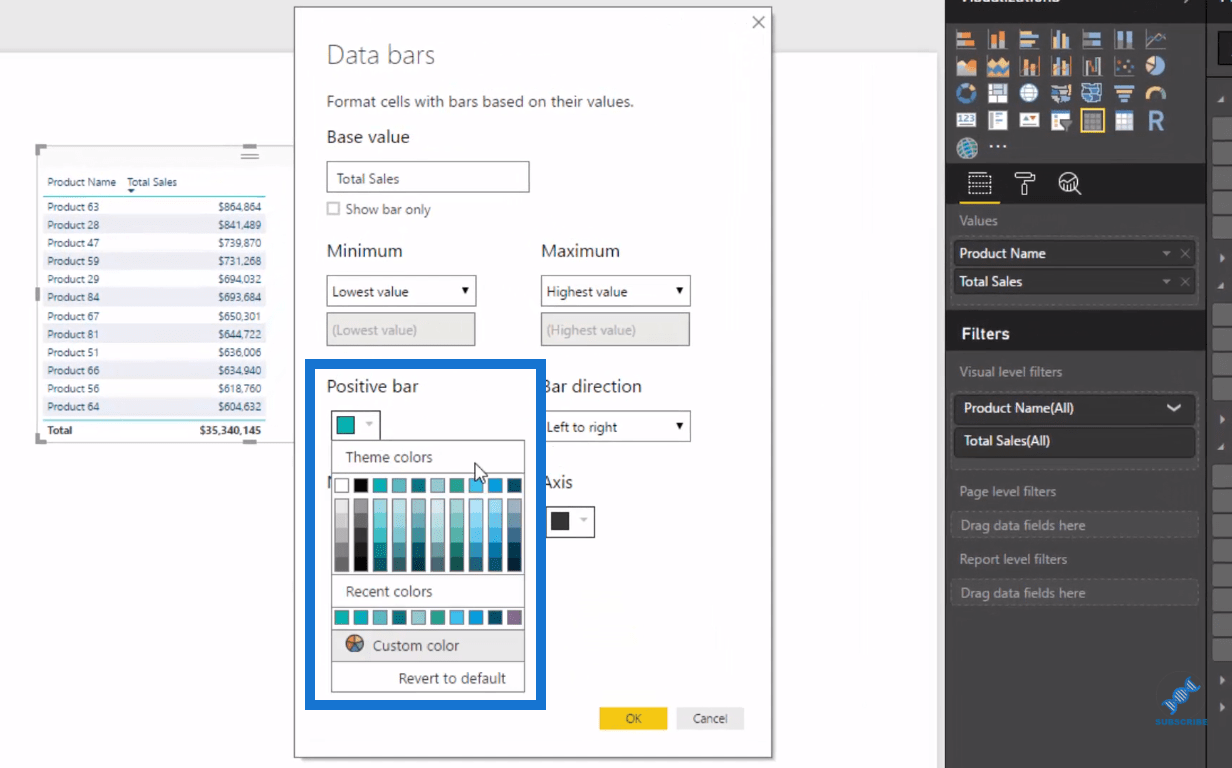
Task: Select the Product 84 row
Action: tap(154, 297)
